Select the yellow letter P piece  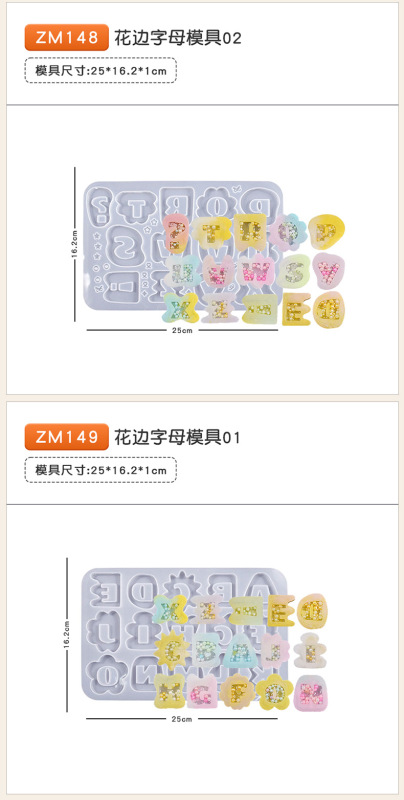point(326,232)
